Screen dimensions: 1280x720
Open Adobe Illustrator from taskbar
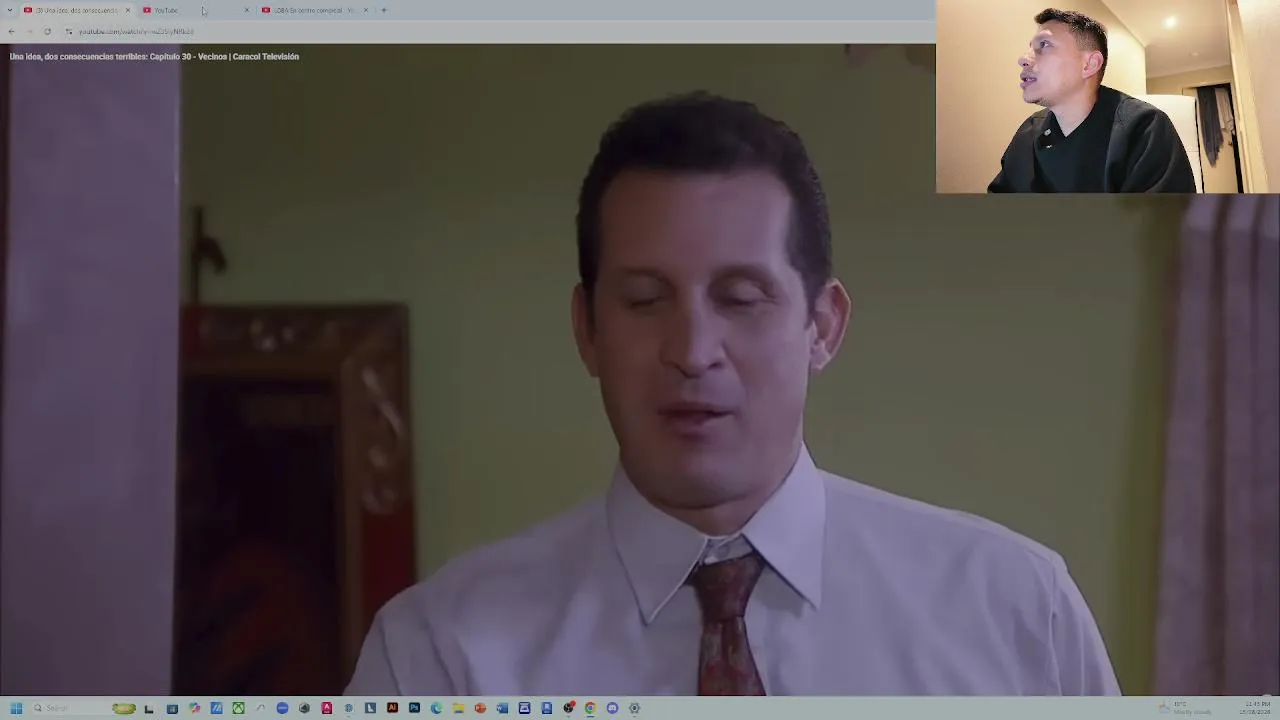(x=392, y=708)
